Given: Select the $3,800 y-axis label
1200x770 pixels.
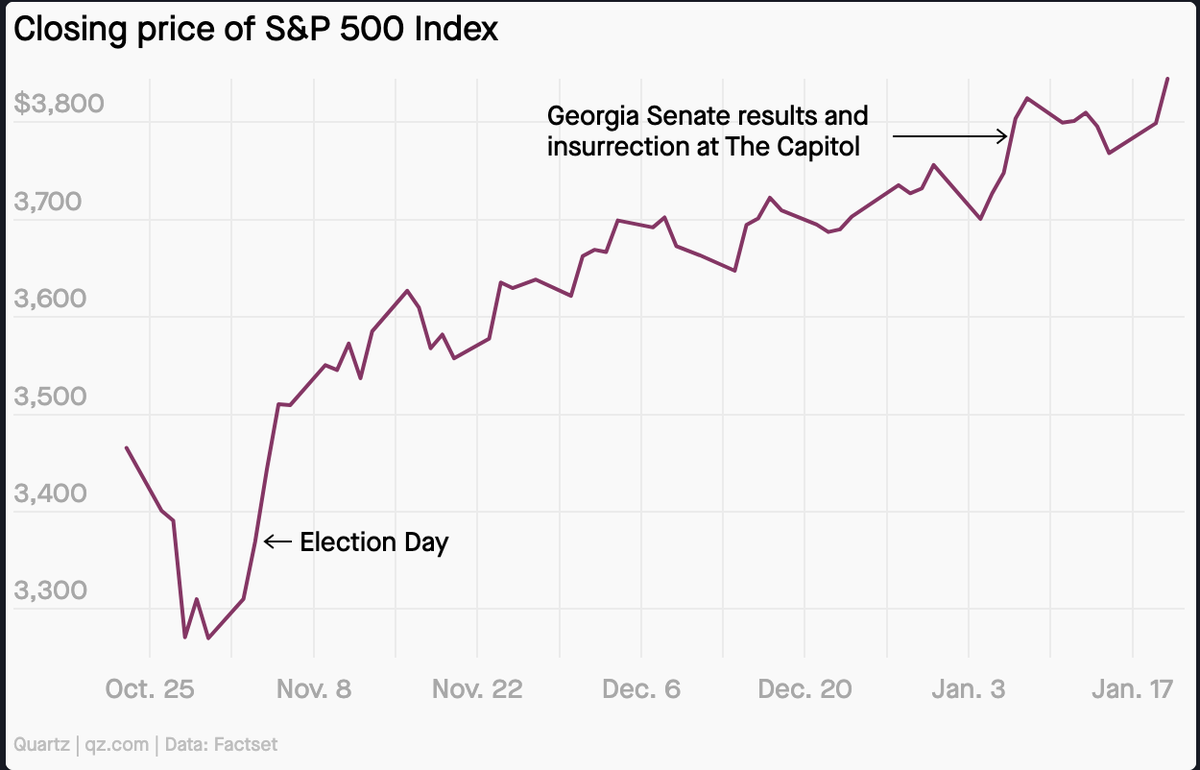Looking at the screenshot, I should click(x=60, y=104).
